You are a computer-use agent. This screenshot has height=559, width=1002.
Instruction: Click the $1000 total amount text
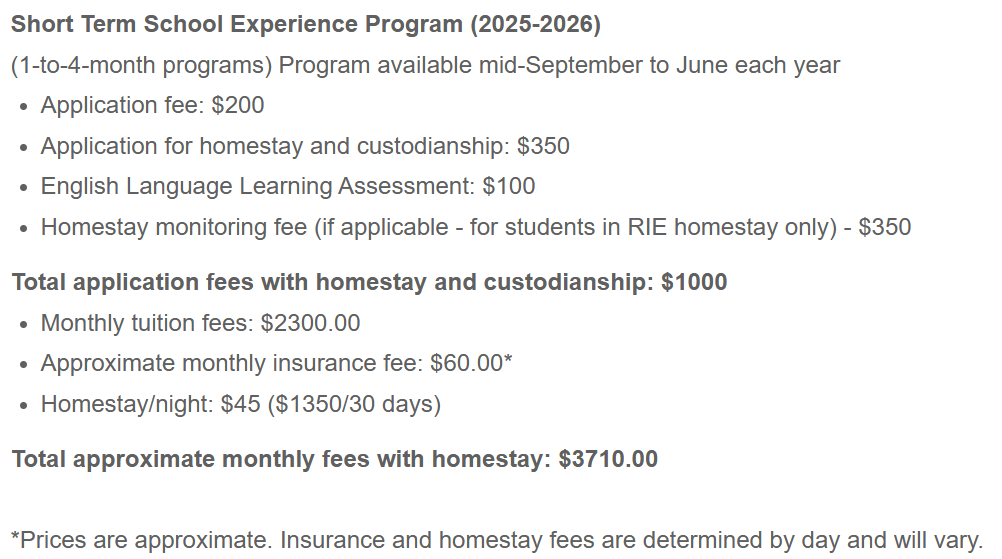tap(694, 282)
